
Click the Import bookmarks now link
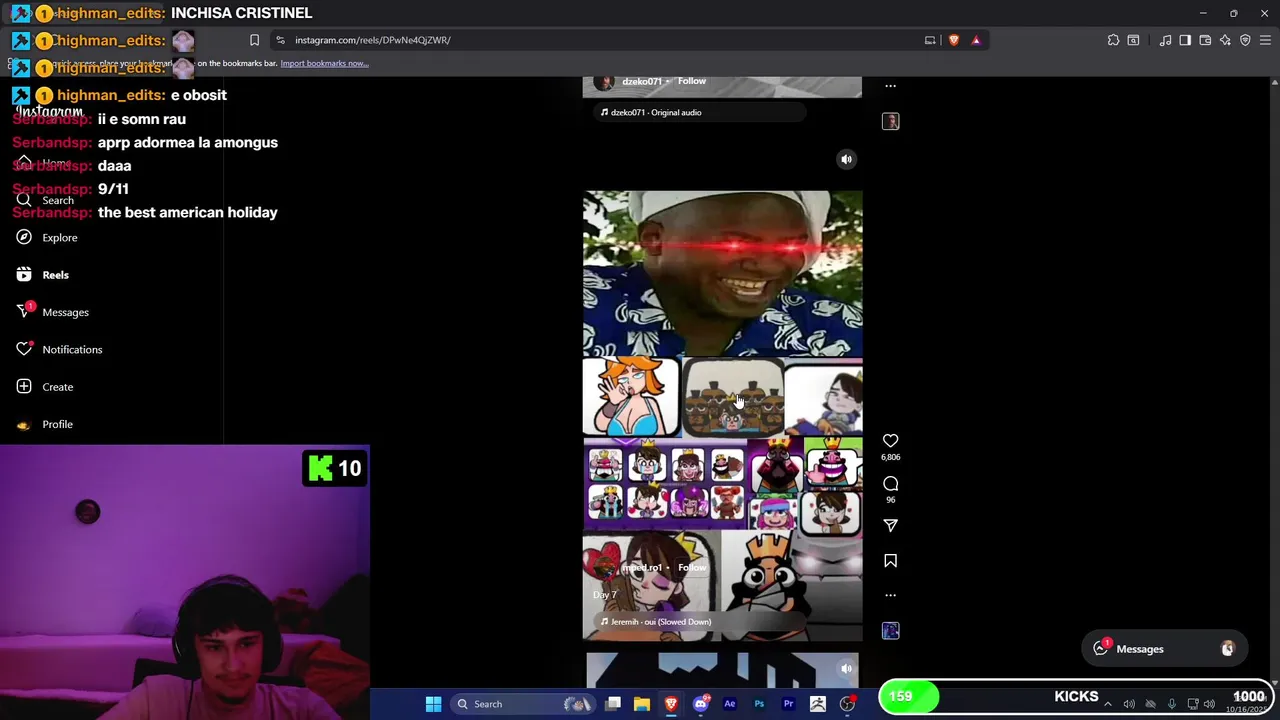[x=324, y=63]
